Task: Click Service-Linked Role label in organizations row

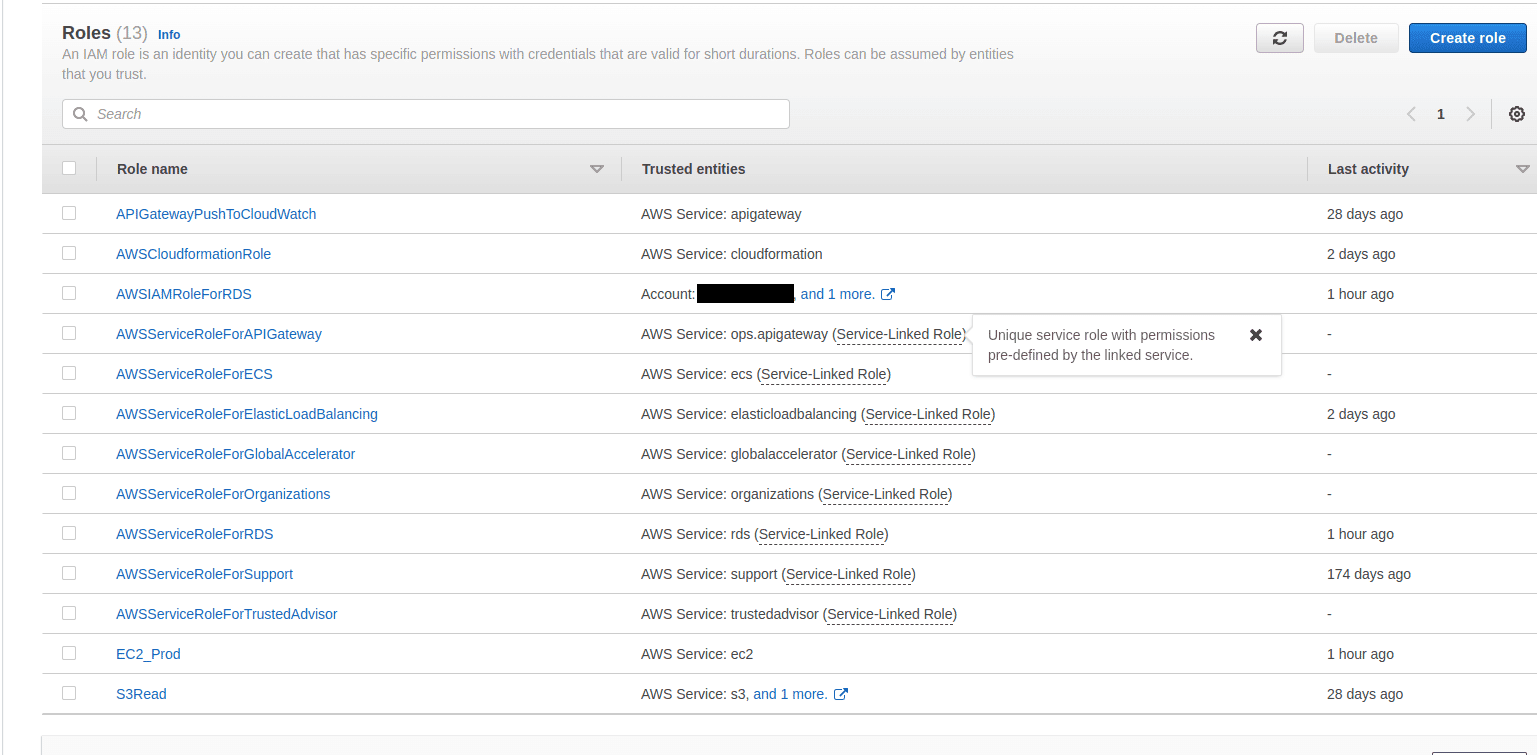Action: (x=885, y=494)
